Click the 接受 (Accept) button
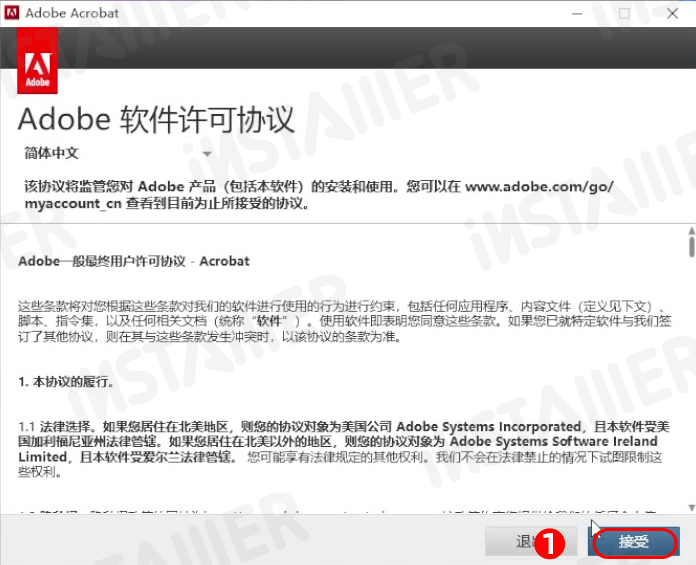Viewport: 696px width, 565px height. pos(634,541)
